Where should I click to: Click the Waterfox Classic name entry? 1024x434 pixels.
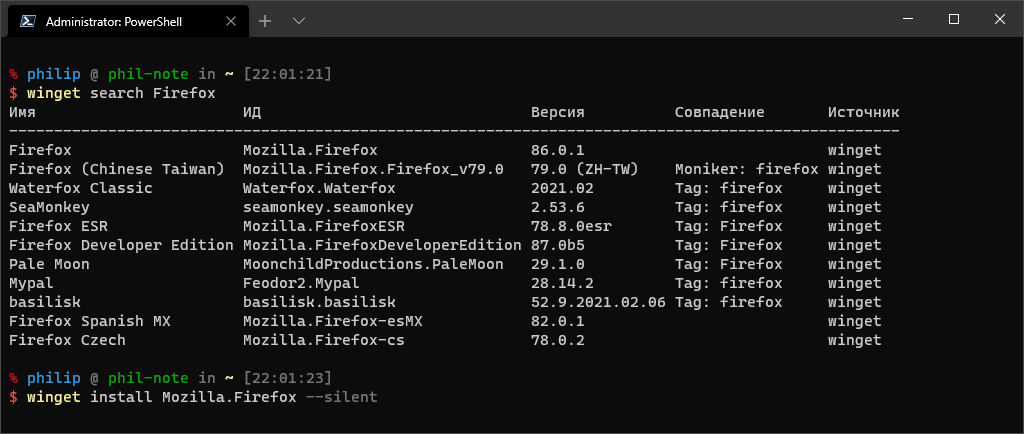tap(80, 188)
